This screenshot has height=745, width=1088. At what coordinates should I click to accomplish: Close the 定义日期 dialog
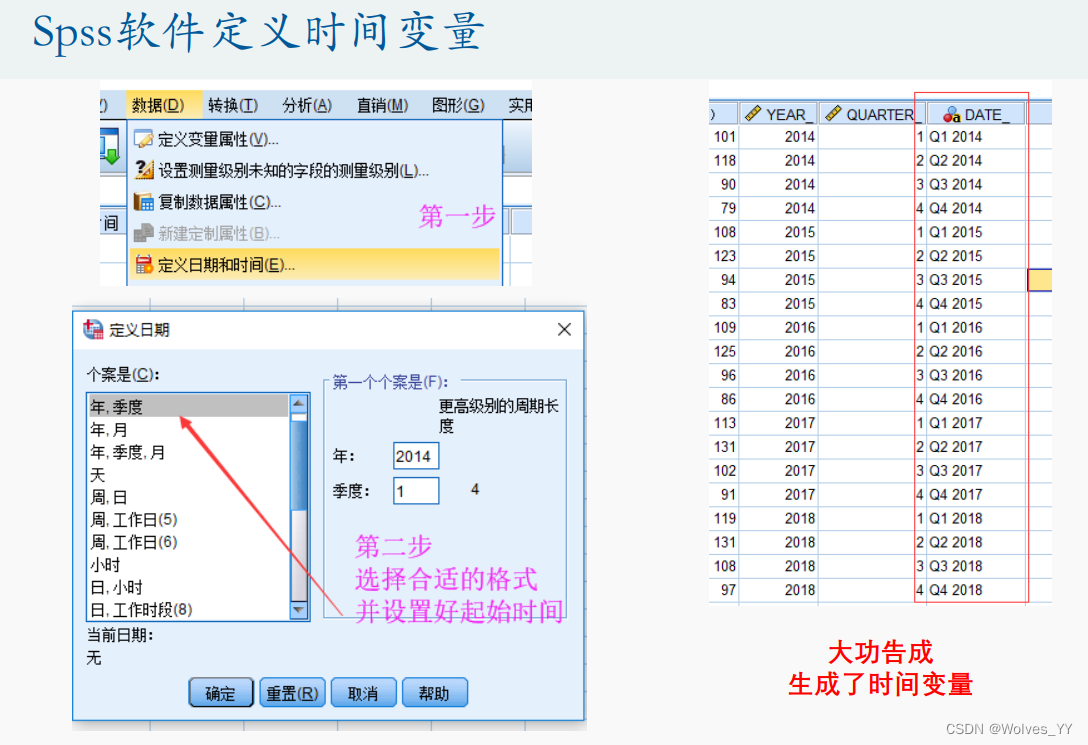click(564, 329)
